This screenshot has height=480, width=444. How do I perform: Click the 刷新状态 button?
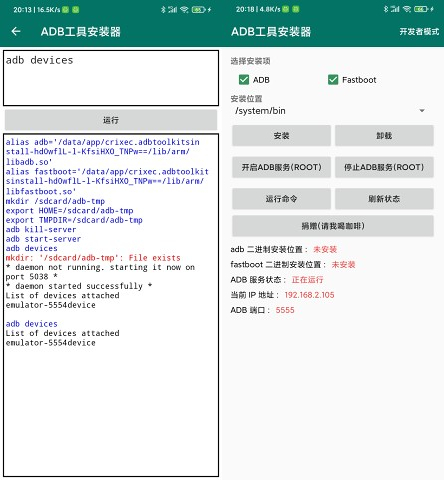pyautogui.click(x=384, y=199)
